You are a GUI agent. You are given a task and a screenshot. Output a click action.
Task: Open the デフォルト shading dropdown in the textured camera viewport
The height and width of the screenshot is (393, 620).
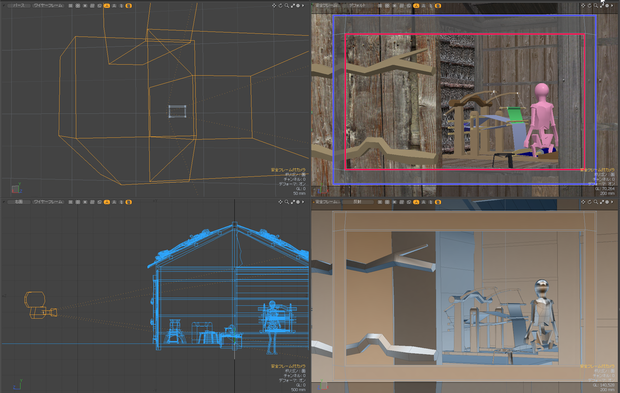(x=358, y=6)
